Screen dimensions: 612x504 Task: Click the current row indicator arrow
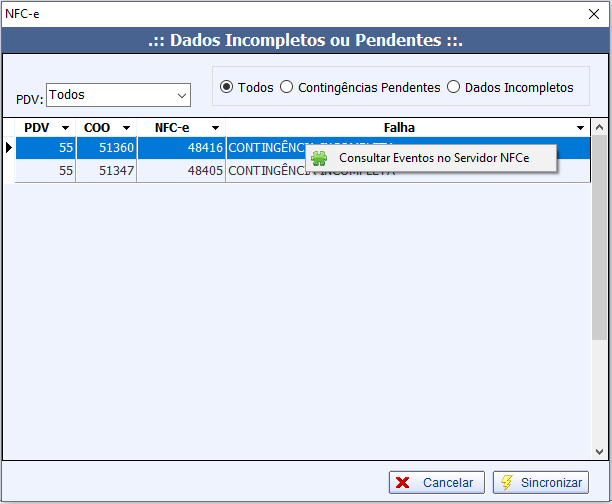[x=9, y=148]
